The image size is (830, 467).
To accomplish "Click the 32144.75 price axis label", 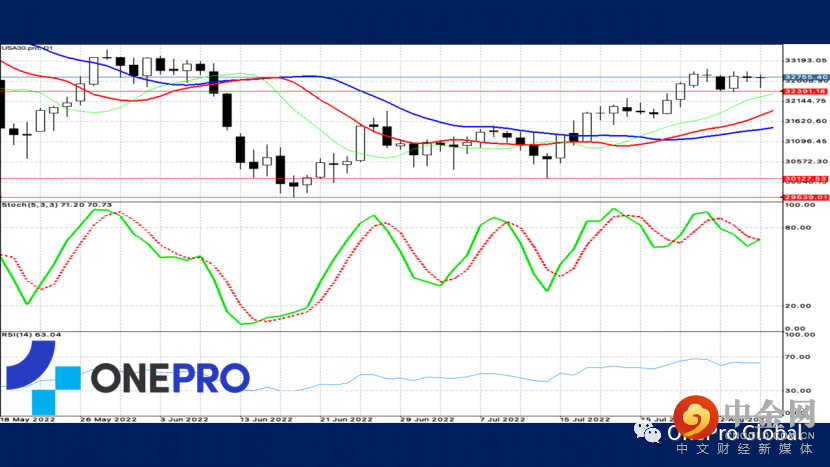I will (x=806, y=101).
